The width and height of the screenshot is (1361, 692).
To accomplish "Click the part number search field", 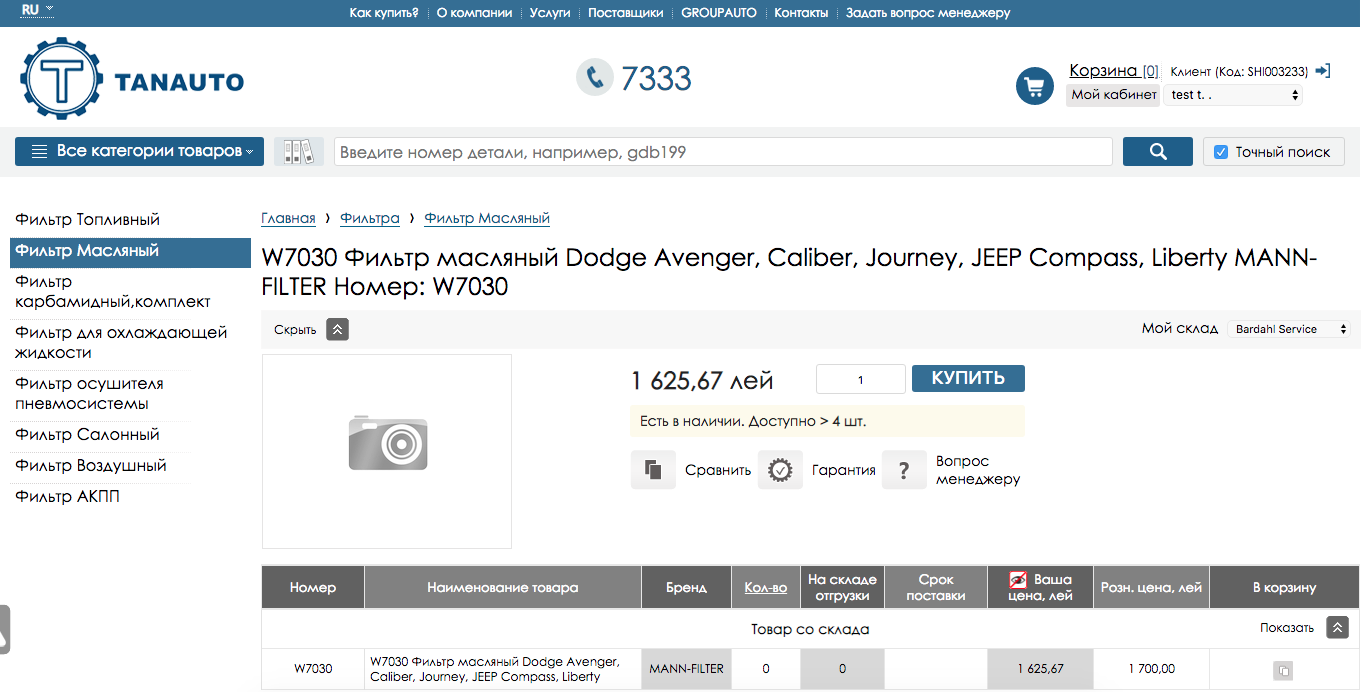I will click(x=723, y=152).
